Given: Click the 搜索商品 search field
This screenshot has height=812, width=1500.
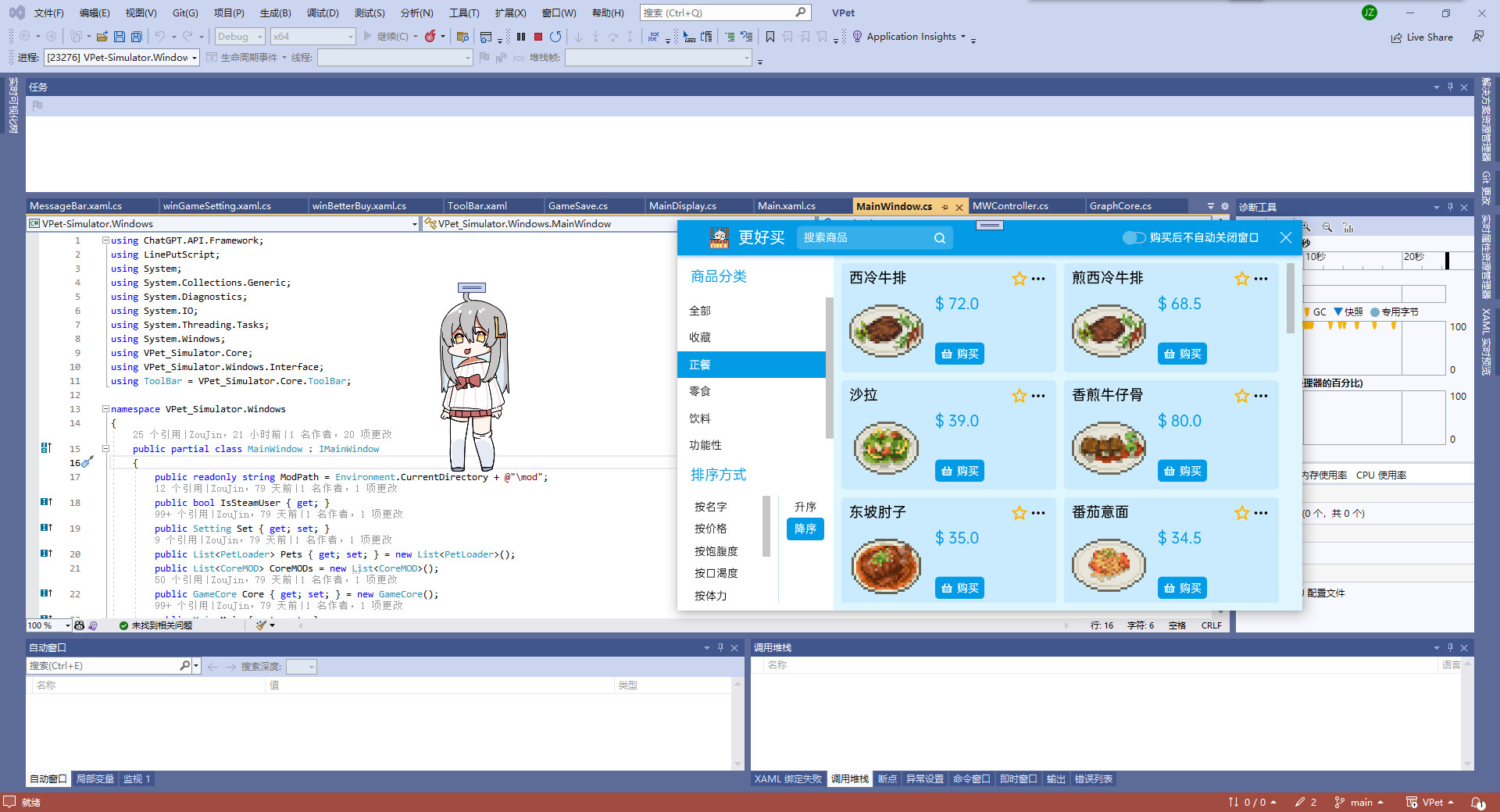Looking at the screenshot, I should tap(863, 238).
